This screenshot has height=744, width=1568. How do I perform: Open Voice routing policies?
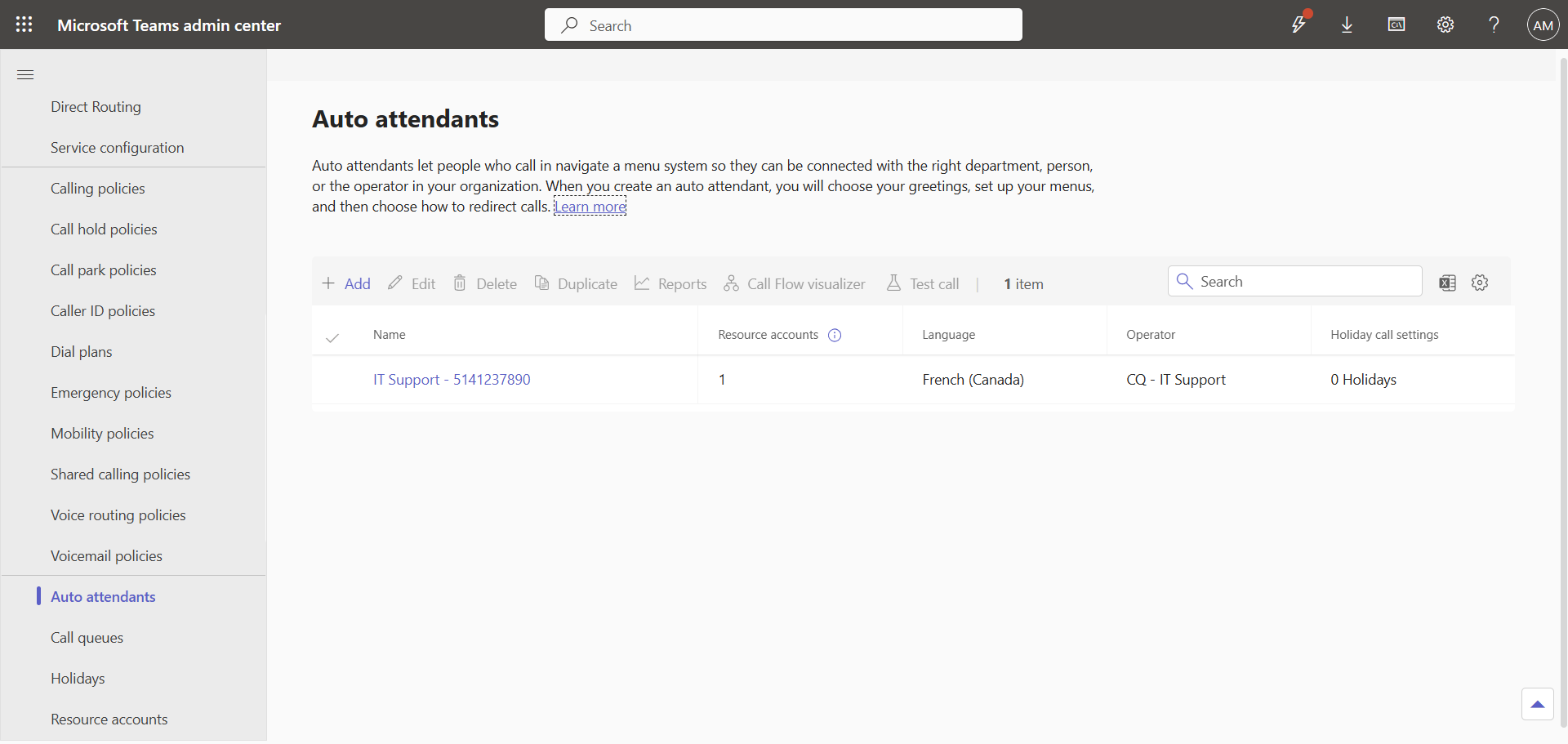coord(118,515)
